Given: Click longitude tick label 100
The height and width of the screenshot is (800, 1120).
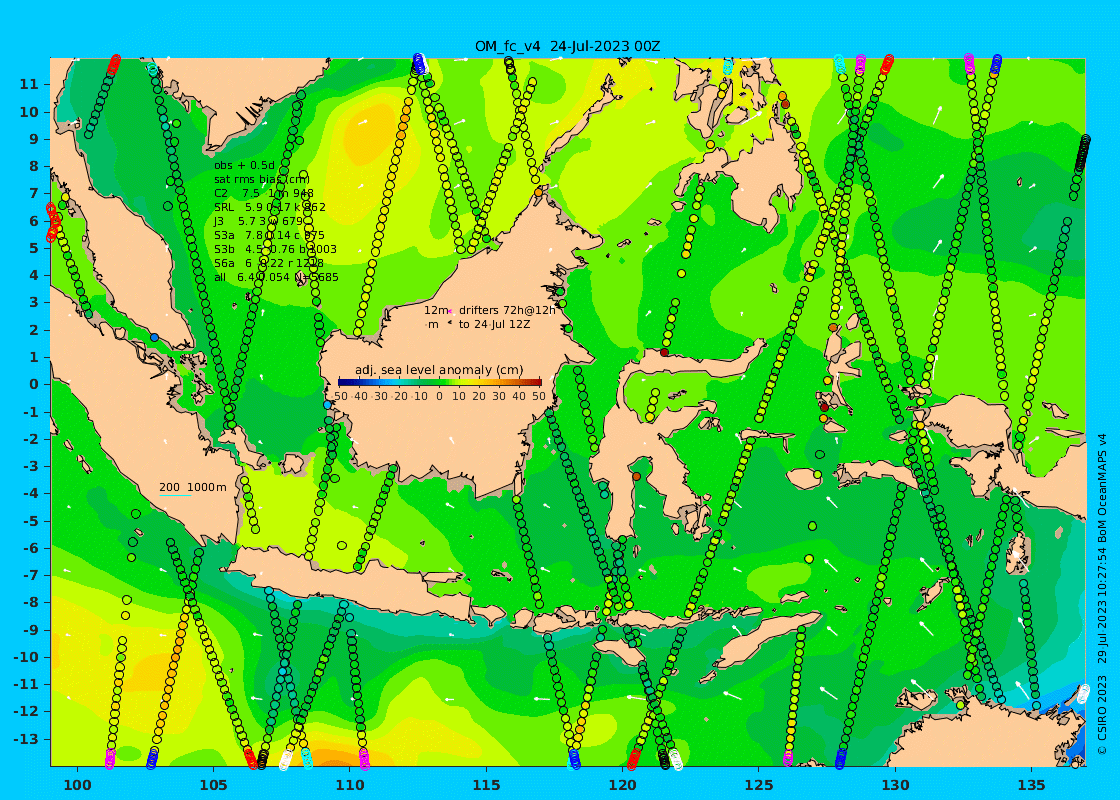Looking at the screenshot, I should point(77,785).
